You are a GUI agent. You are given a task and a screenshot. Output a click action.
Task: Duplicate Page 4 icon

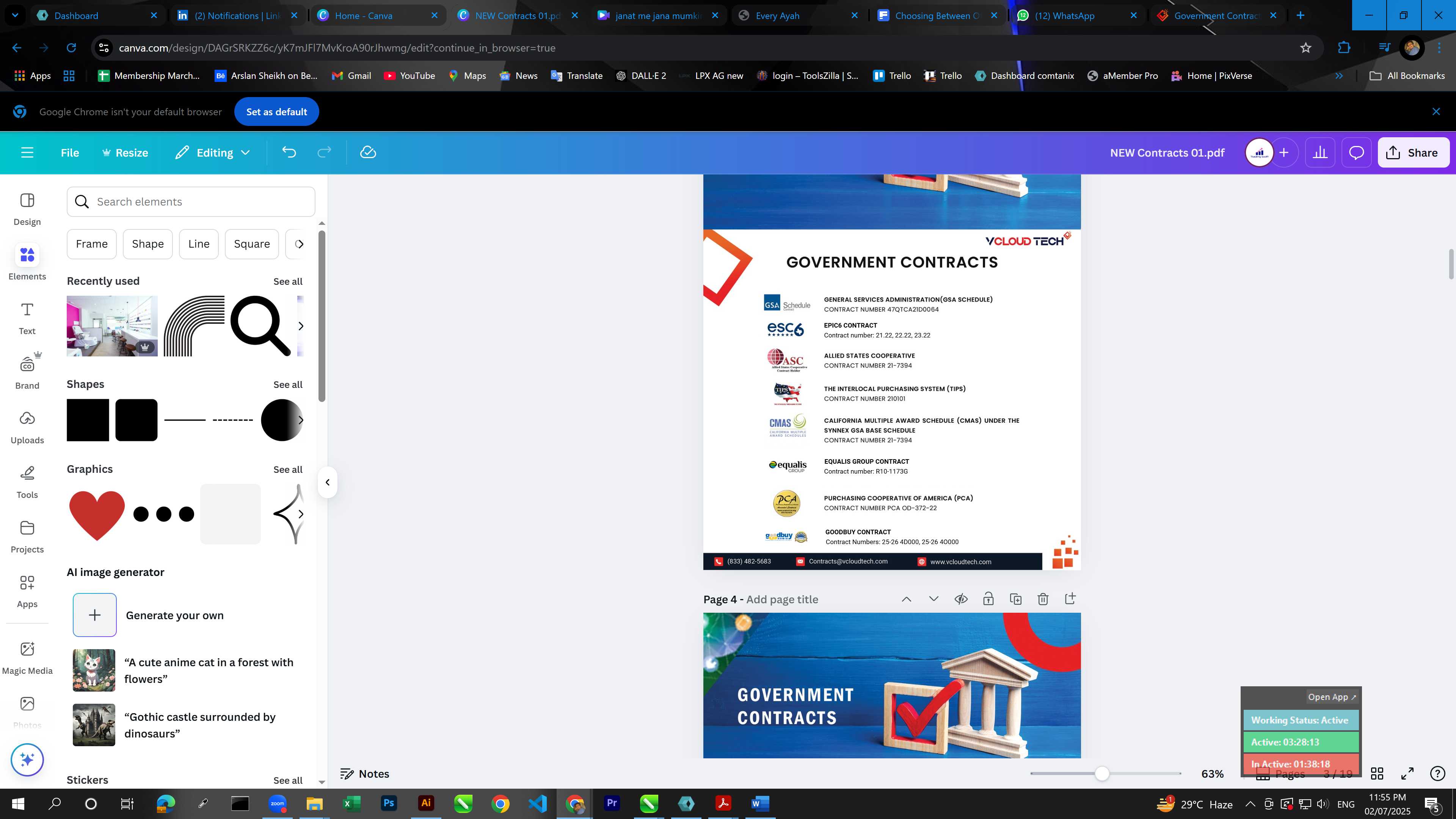[1016, 599]
